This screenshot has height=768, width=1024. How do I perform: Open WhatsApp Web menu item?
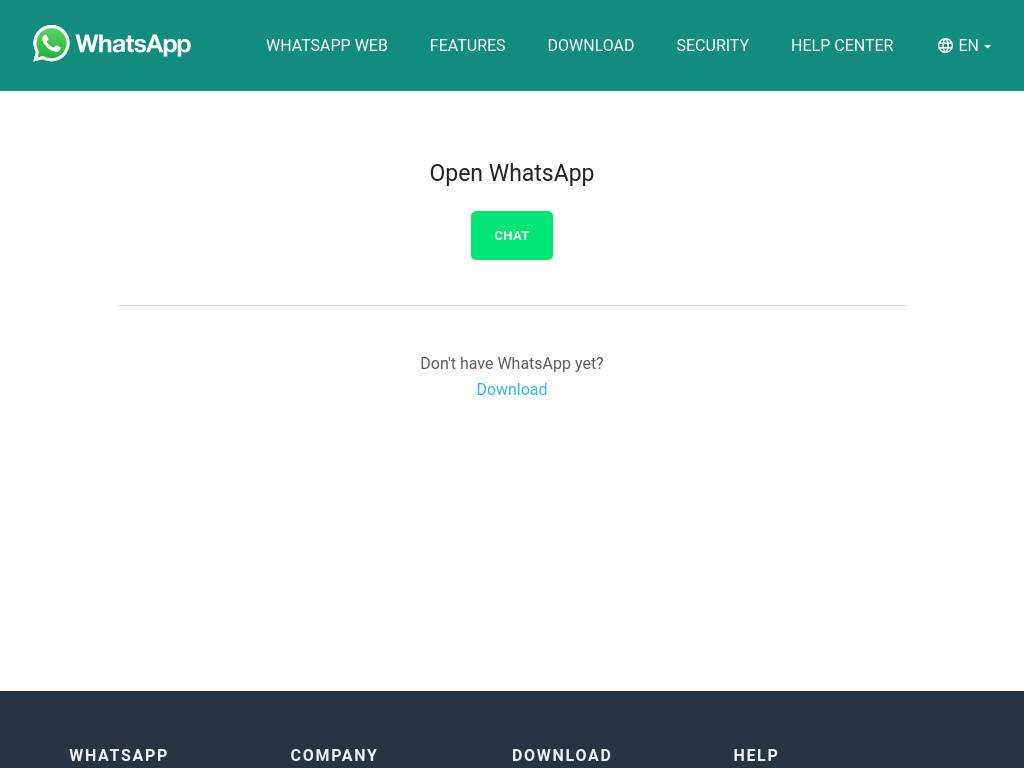[327, 45]
